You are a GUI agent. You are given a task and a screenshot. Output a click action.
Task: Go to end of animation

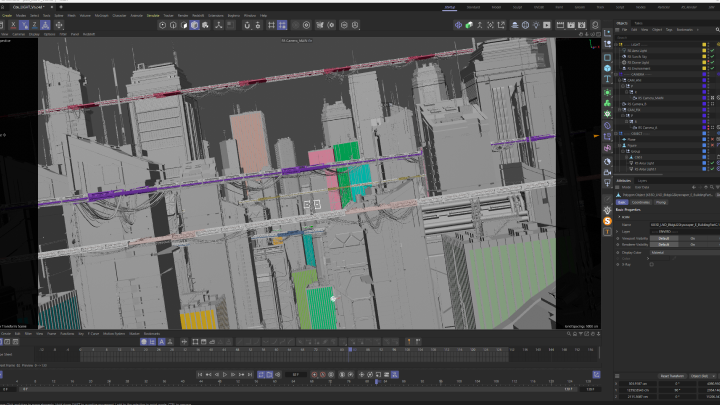(x=250, y=375)
